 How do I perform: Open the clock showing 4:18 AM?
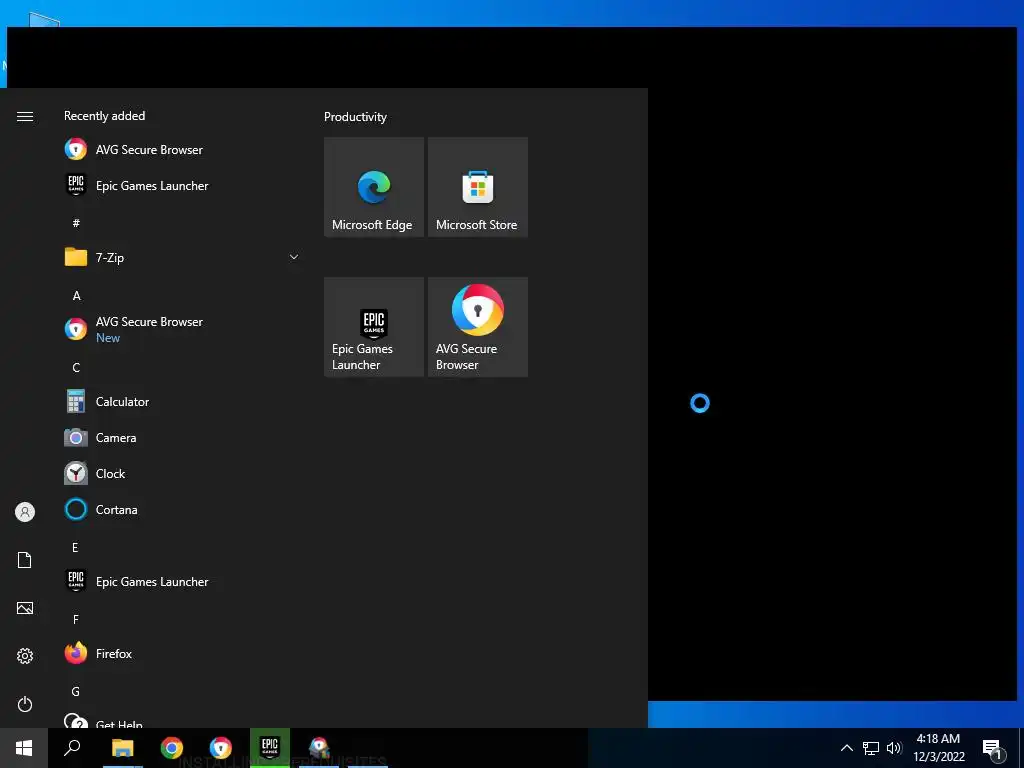click(938, 748)
